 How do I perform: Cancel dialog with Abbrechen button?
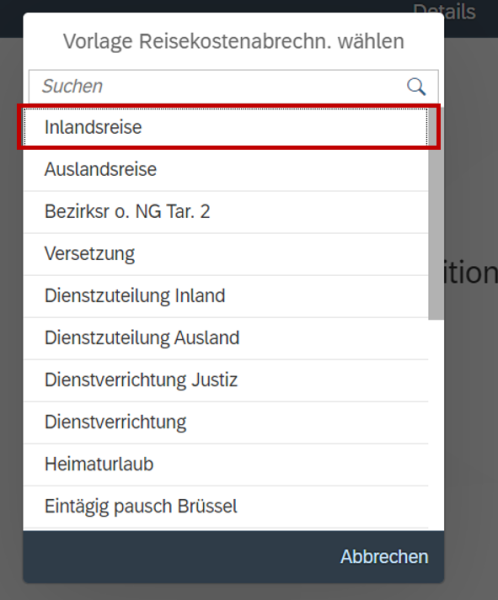coord(384,556)
